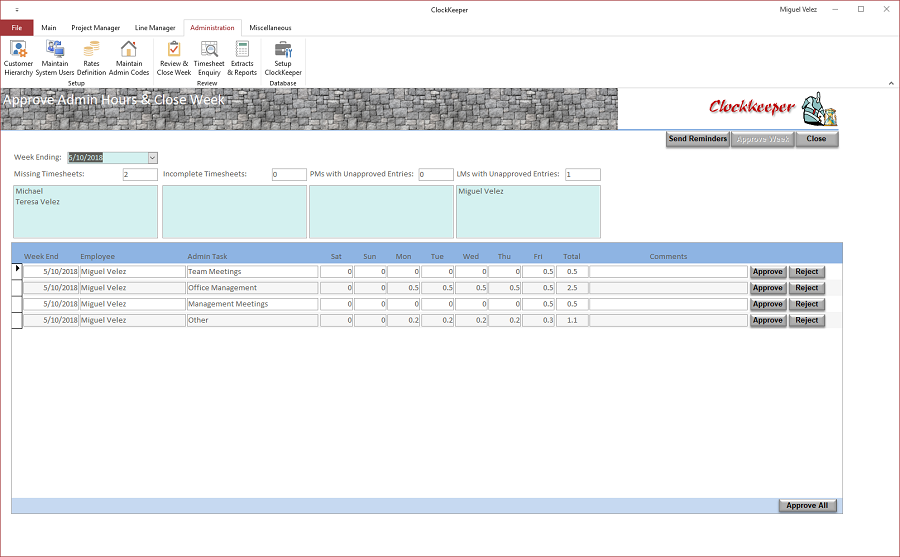Click the 2.5 total for Office Management
900x557 pixels.
pyautogui.click(x=572, y=288)
